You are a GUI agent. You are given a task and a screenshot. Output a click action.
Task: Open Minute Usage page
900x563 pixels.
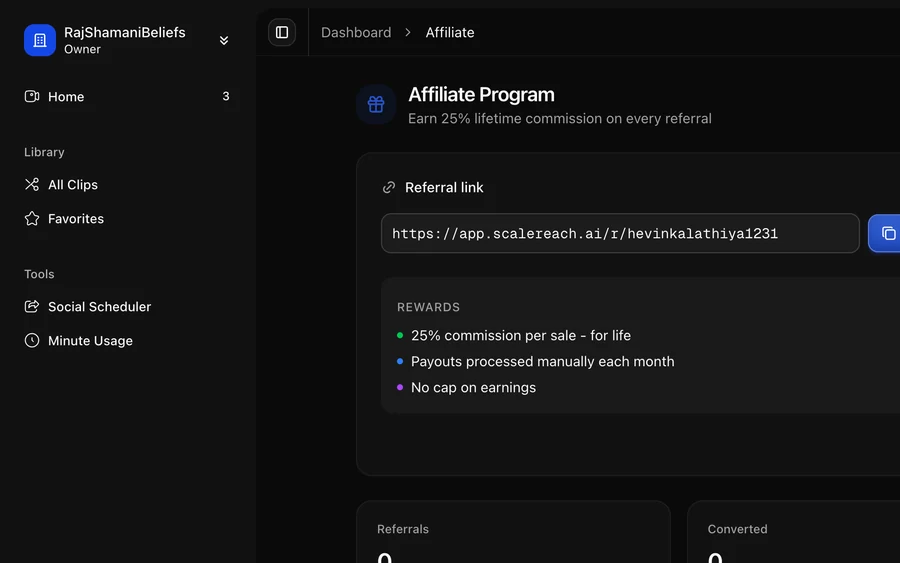click(127, 340)
